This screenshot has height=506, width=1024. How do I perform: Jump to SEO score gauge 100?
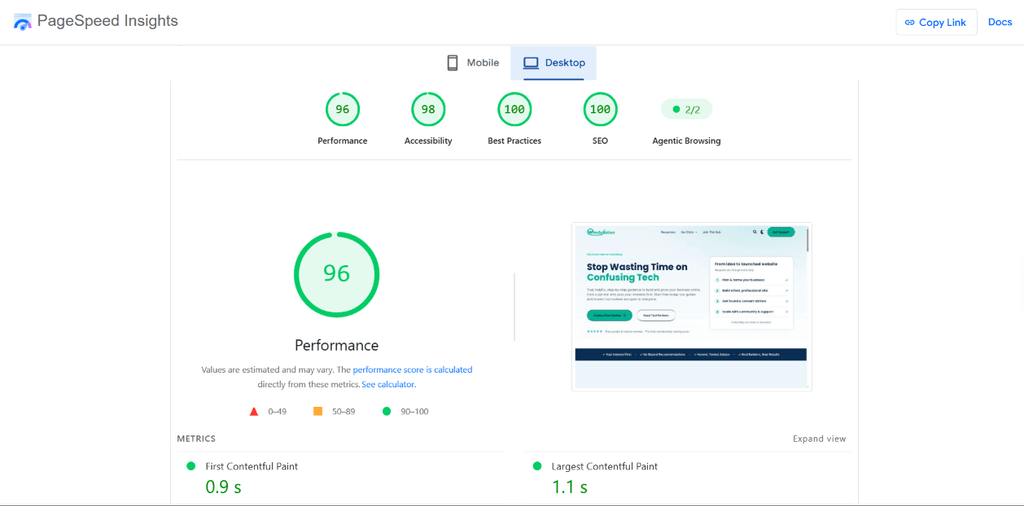click(x=600, y=110)
